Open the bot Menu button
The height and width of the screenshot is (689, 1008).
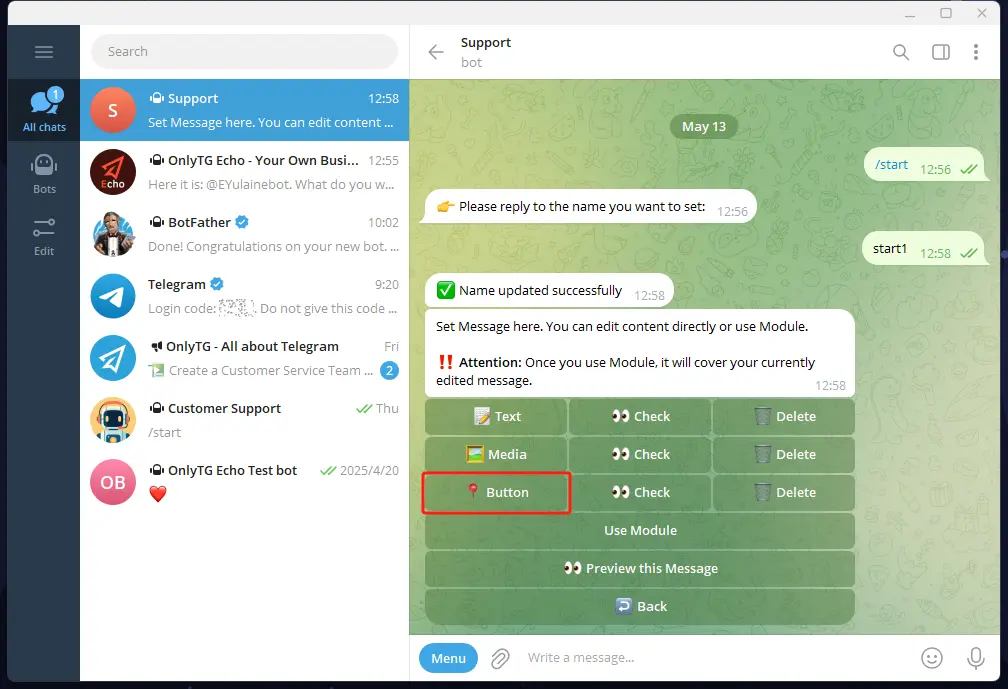pos(448,658)
